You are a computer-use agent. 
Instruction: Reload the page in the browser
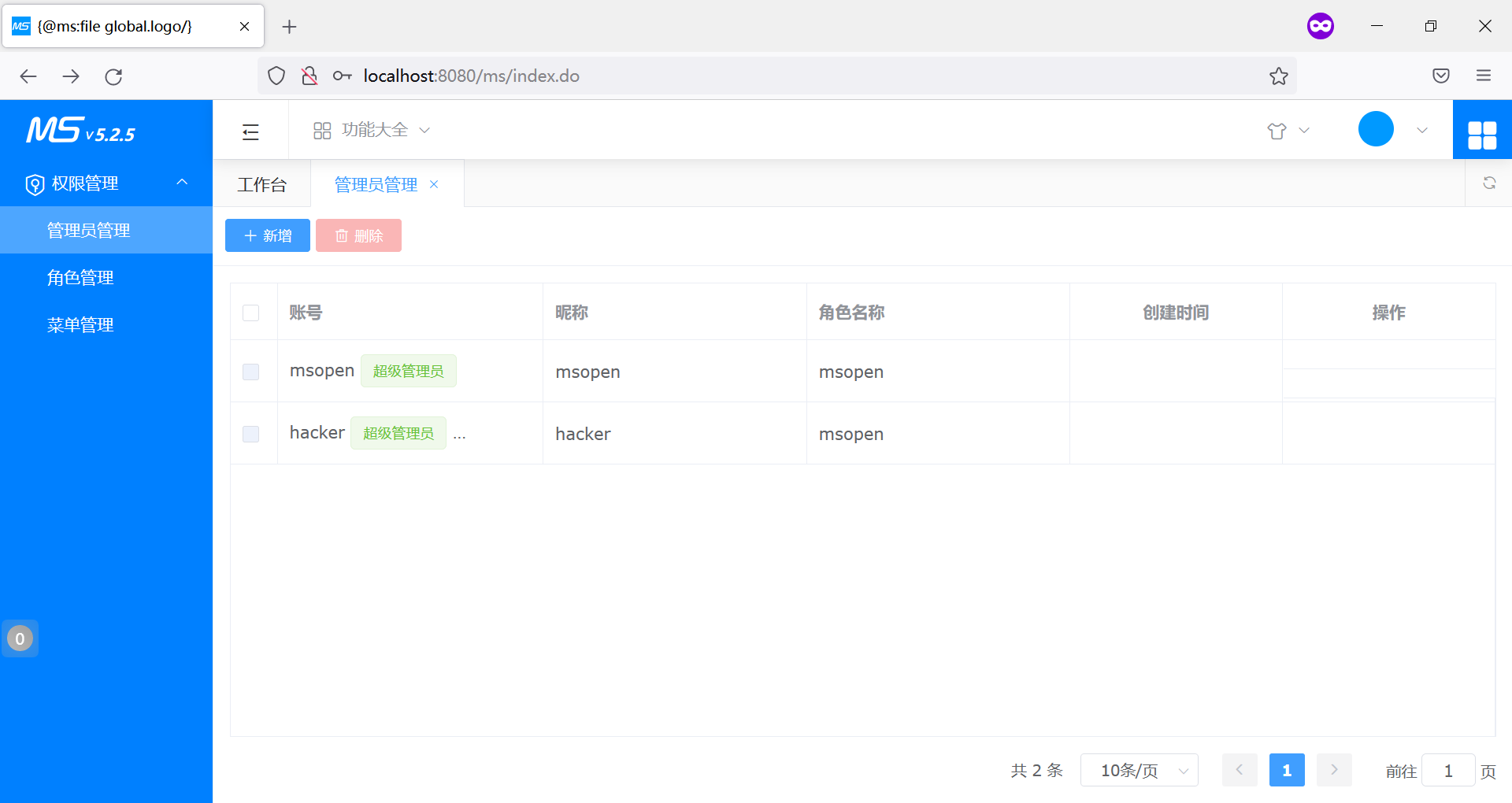[113, 76]
